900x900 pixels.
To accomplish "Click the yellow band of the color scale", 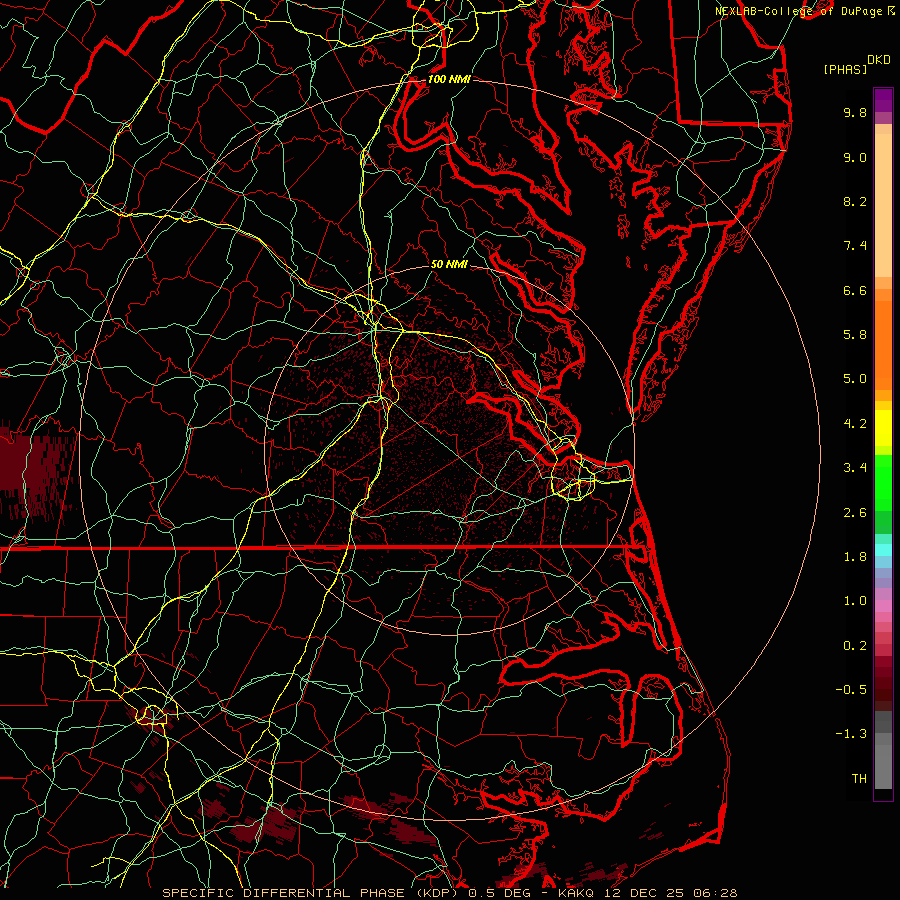I will point(883,428).
